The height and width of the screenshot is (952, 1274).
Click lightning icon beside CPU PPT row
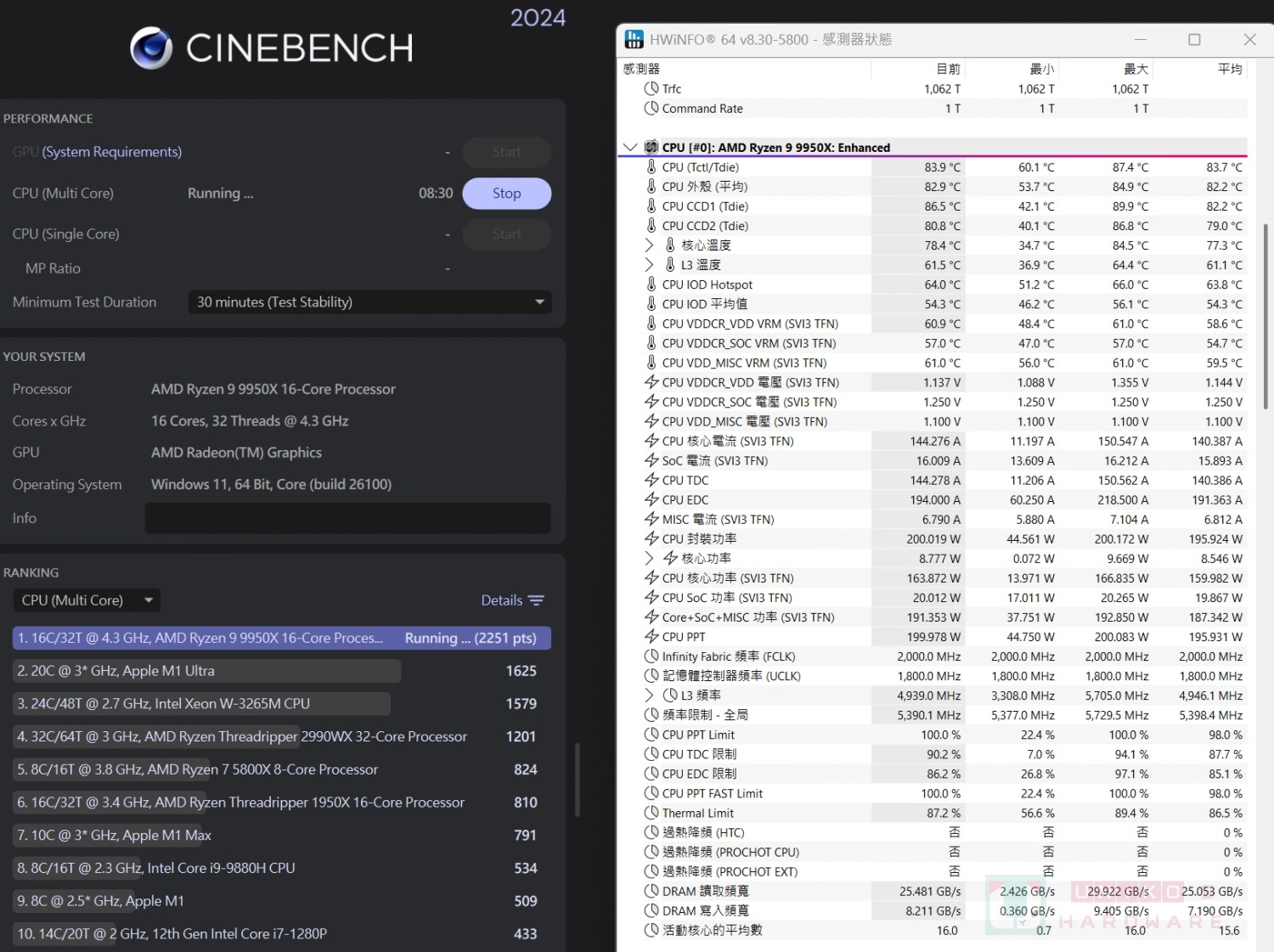651,636
